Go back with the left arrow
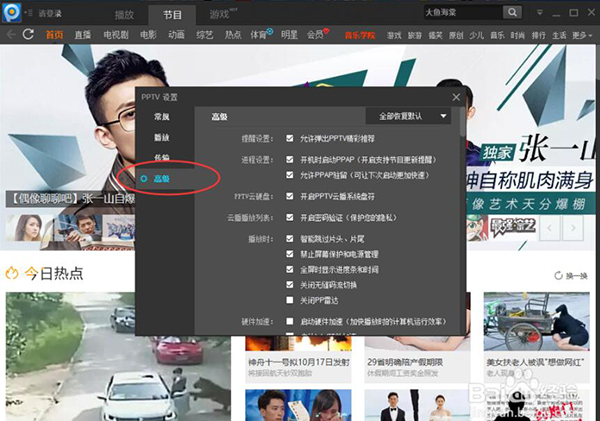This screenshot has height=421, width=600. [x=11, y=34]
